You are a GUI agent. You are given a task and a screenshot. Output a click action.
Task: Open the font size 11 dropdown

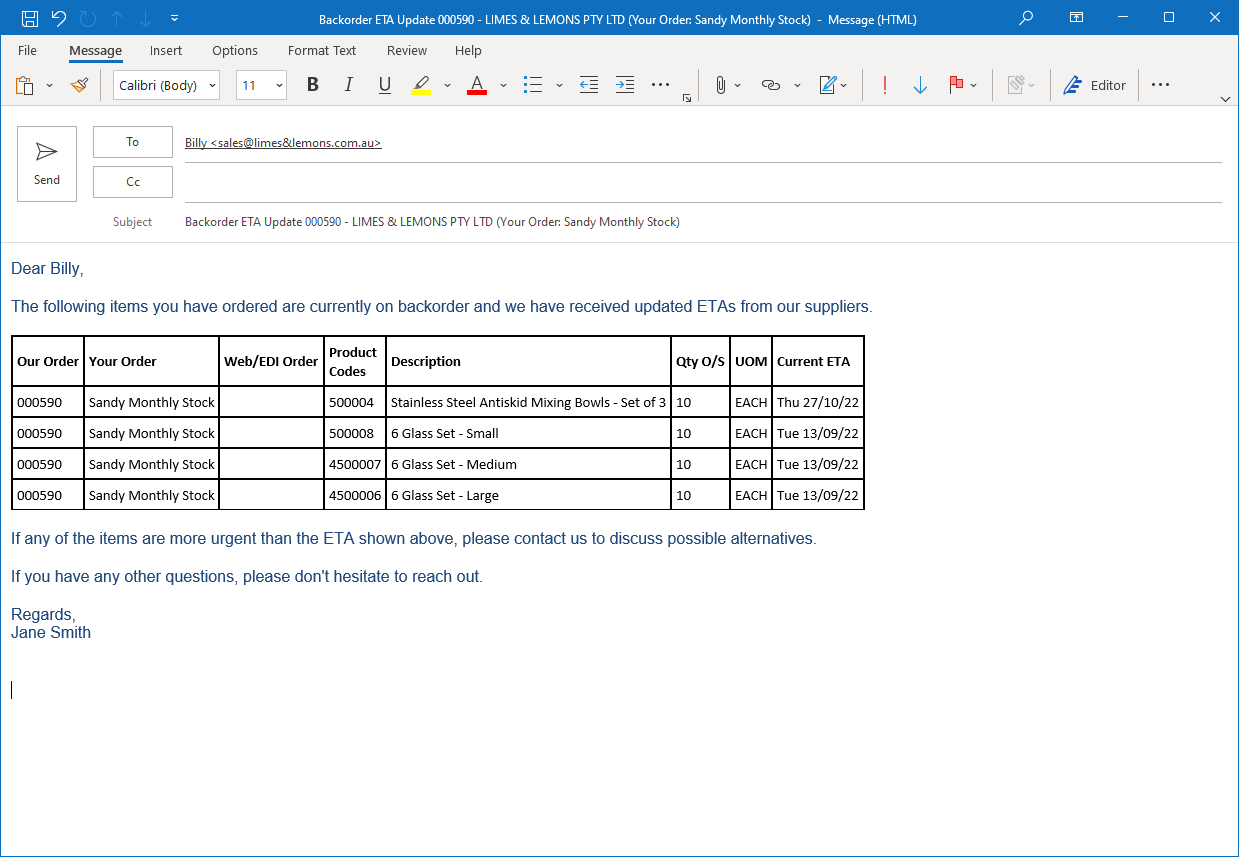pyautogui.click(x=279, y=85)
